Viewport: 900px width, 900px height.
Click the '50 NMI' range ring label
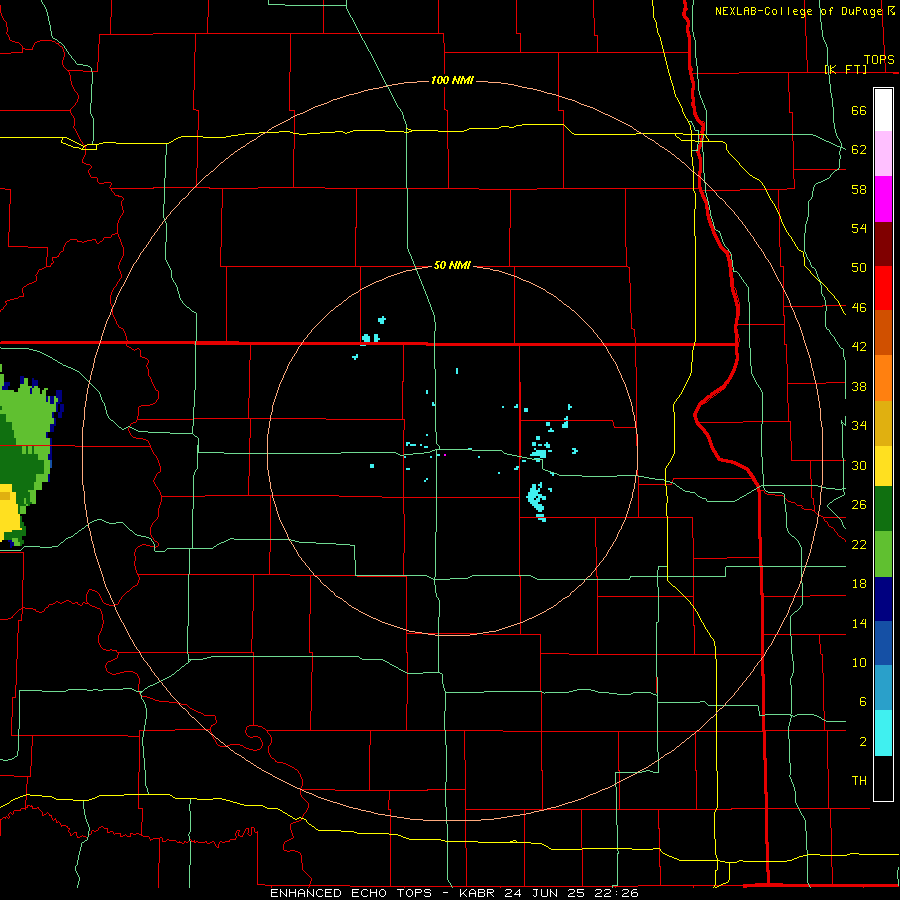click(452, 265)
